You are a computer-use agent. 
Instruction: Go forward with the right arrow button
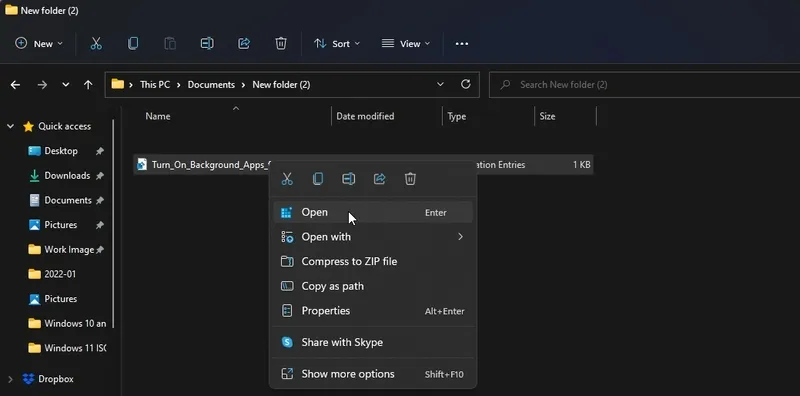(42, 85)
